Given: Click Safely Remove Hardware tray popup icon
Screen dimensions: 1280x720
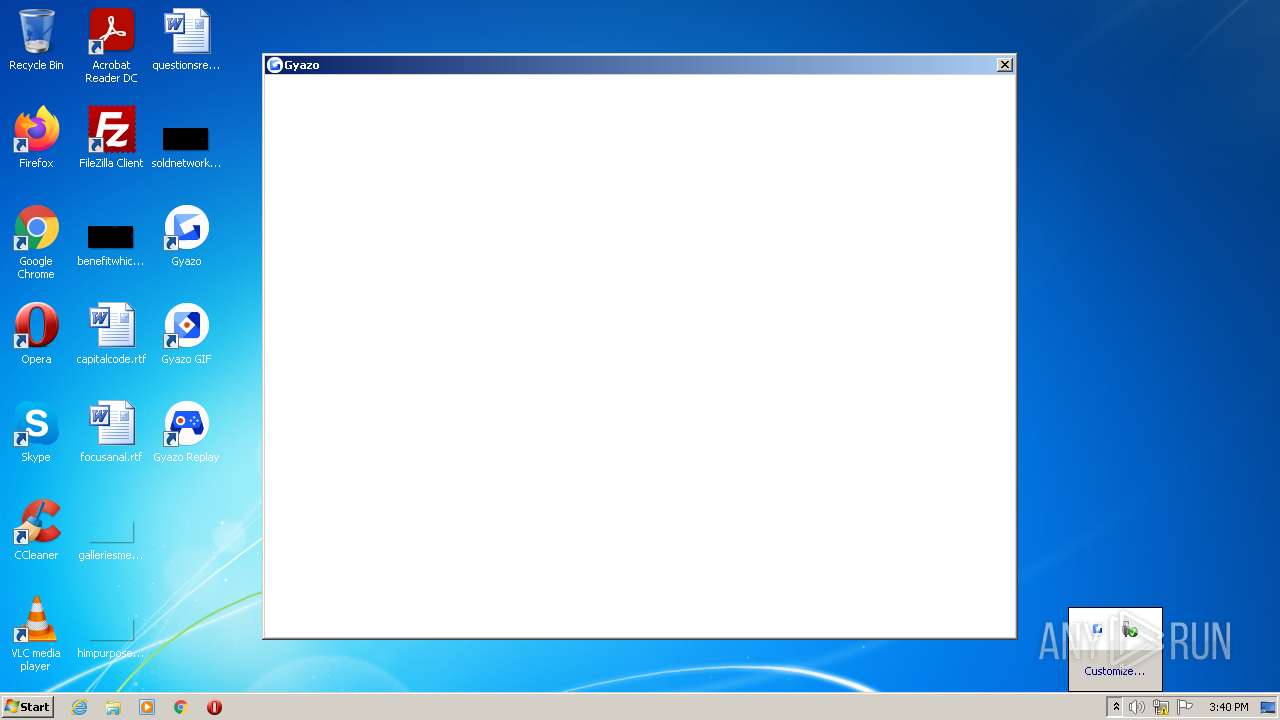Looking at the screenshot, I should (1130, 630).
